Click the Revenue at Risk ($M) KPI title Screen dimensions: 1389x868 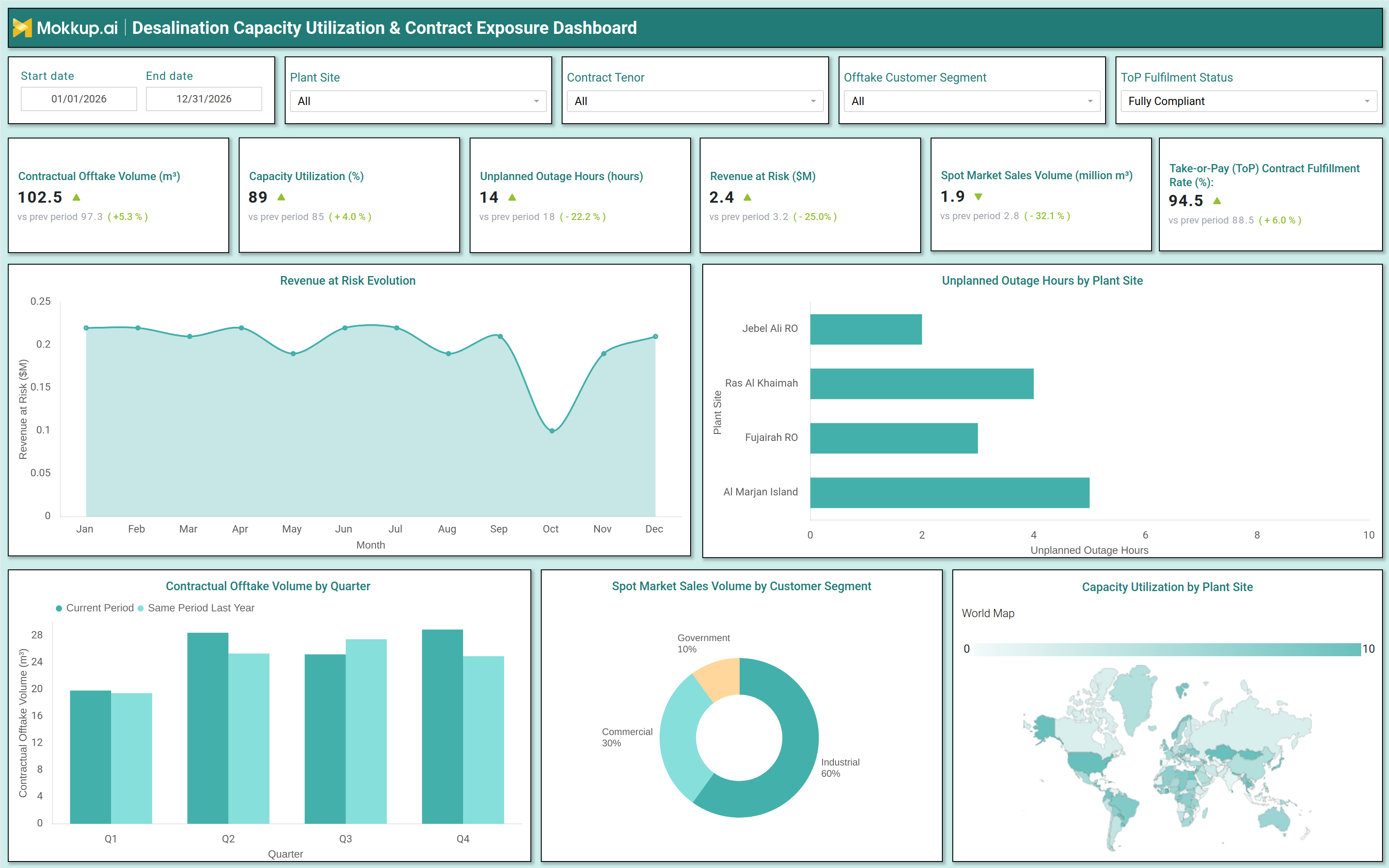pyautogui.click(x=763, y=176)
